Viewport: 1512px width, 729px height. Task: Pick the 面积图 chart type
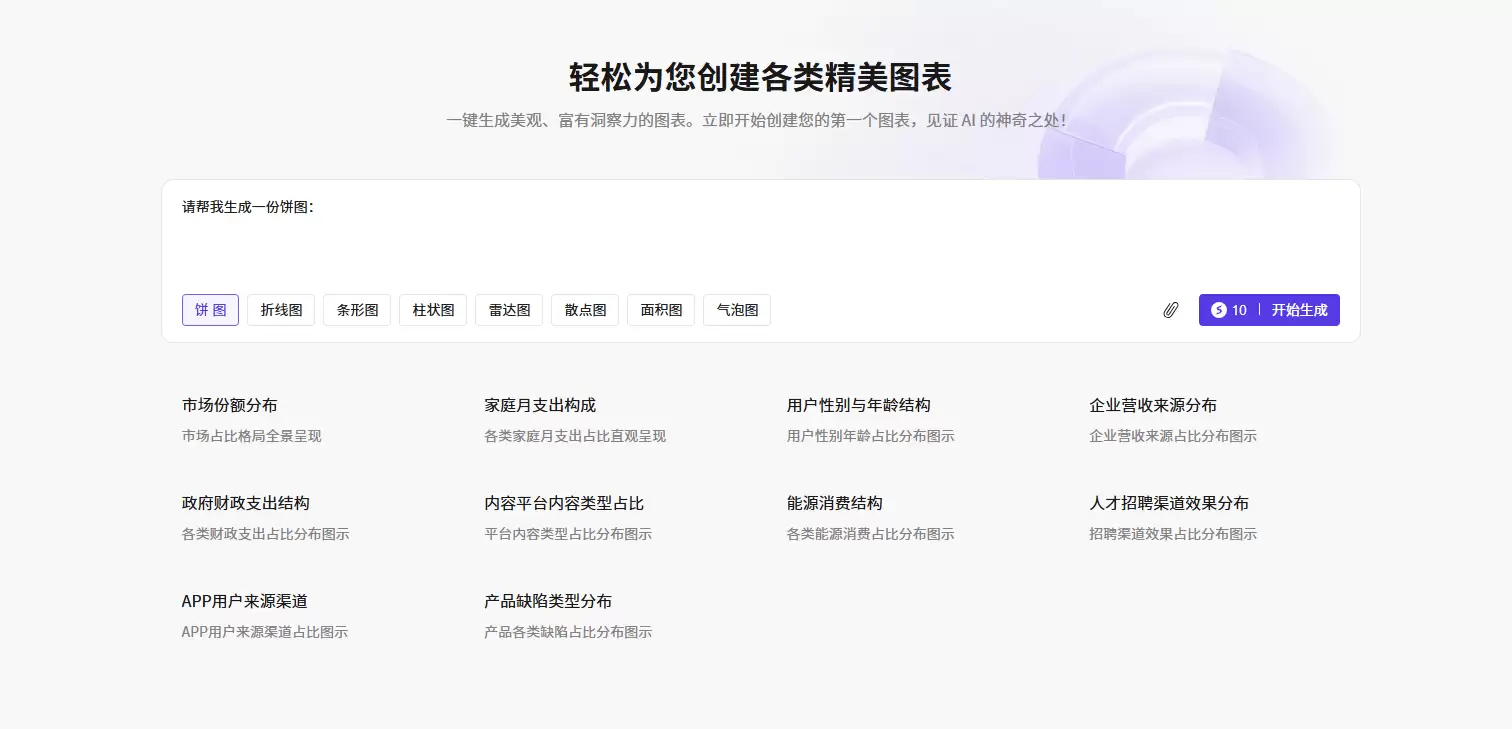(x=661, y=310)
